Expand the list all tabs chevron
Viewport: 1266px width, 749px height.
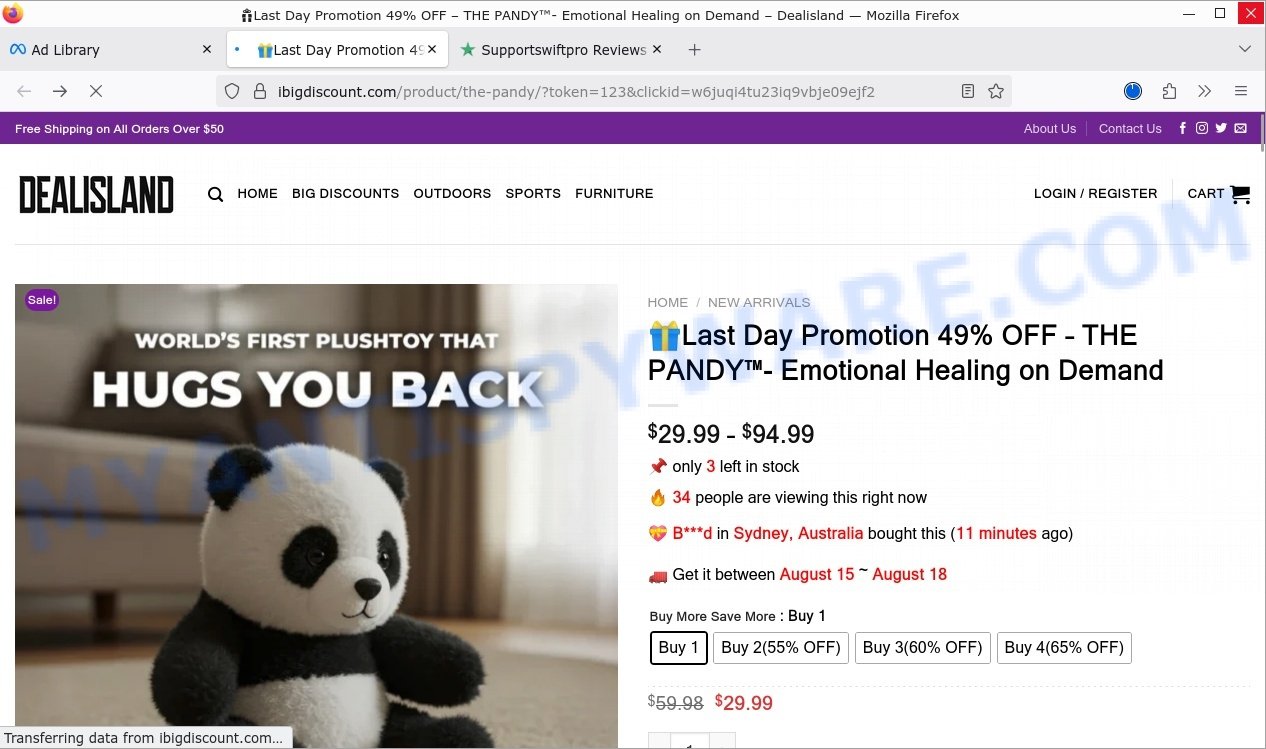coord(1245,49)
